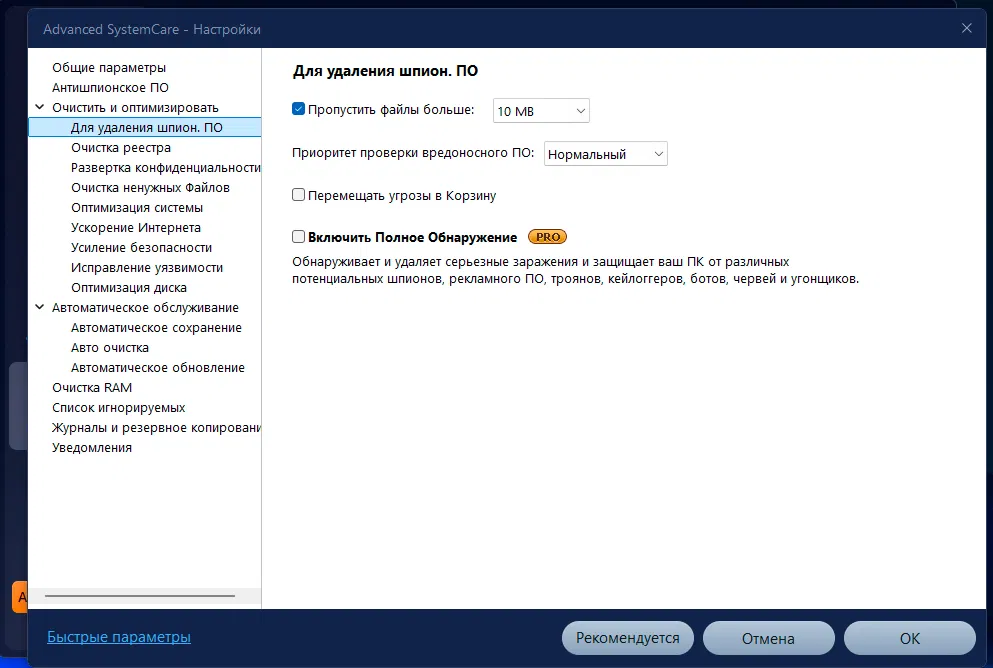Screen dimensions: 993x668
Task: Open the 'Нормальный' priority dropdown
Action: 605,154
